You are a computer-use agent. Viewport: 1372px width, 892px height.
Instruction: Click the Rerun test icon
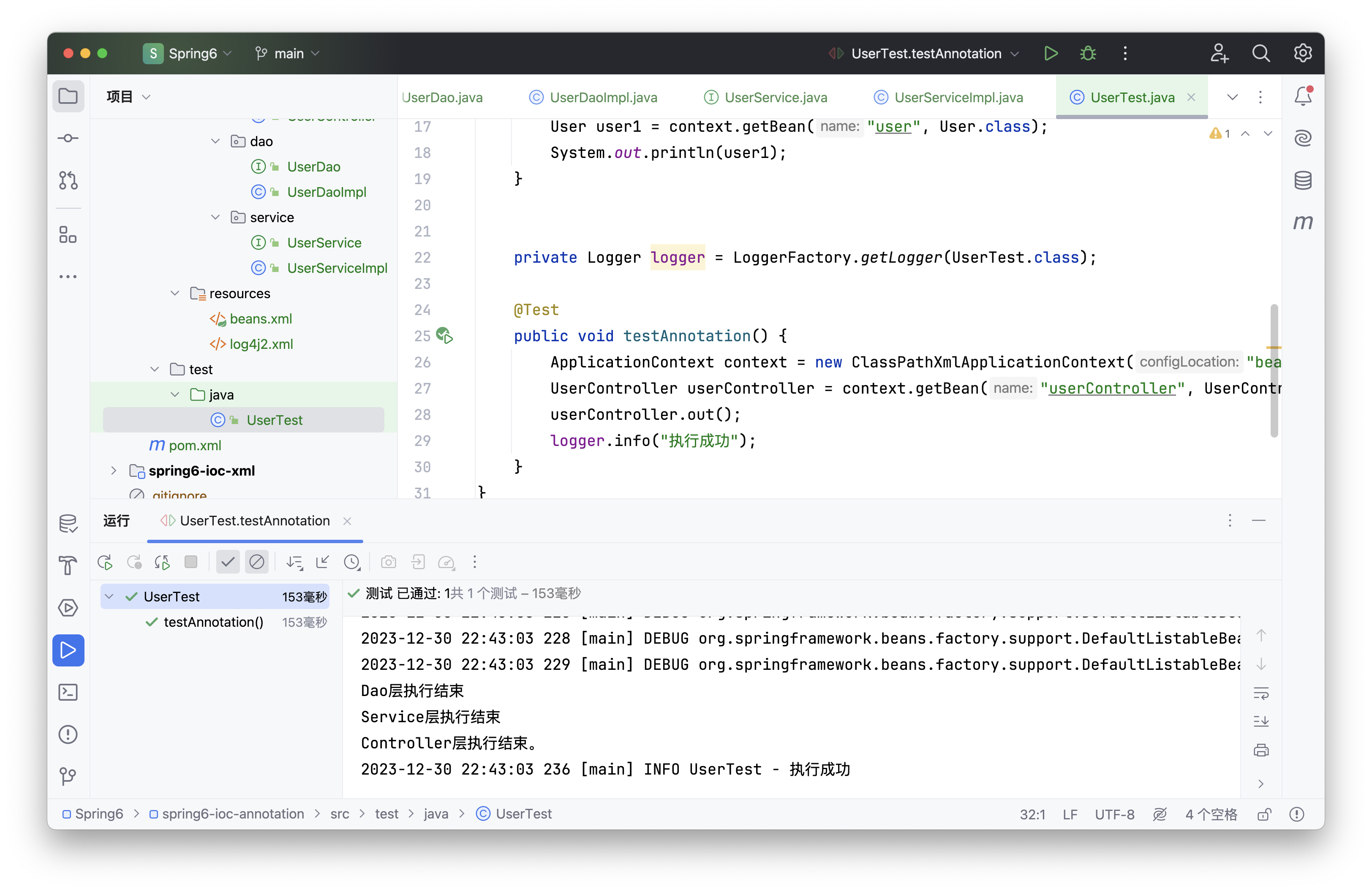106,562
